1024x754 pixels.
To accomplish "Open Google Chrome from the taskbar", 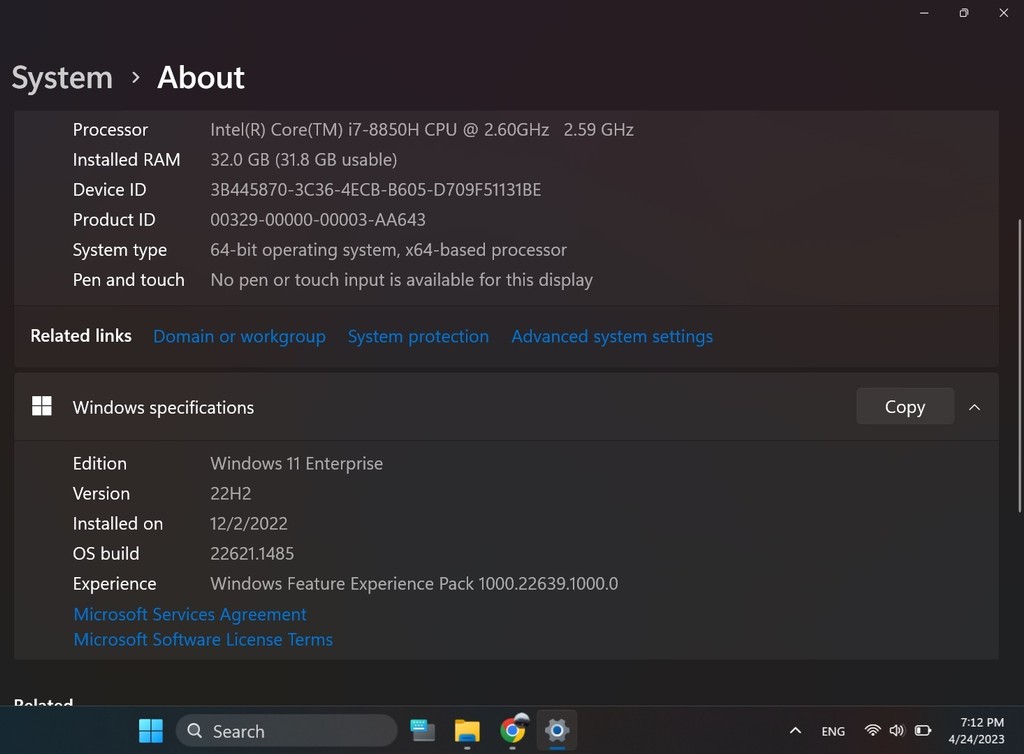I will (513, 731).
